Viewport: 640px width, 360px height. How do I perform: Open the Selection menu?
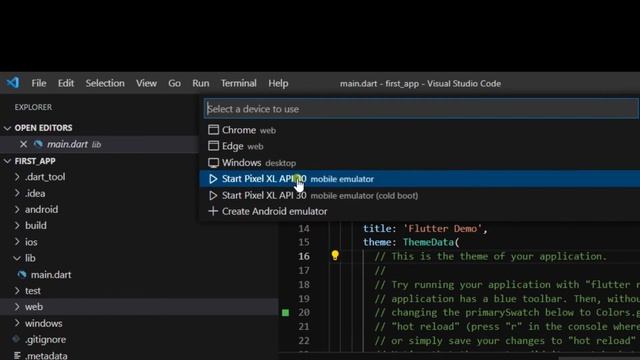point(105,83)
